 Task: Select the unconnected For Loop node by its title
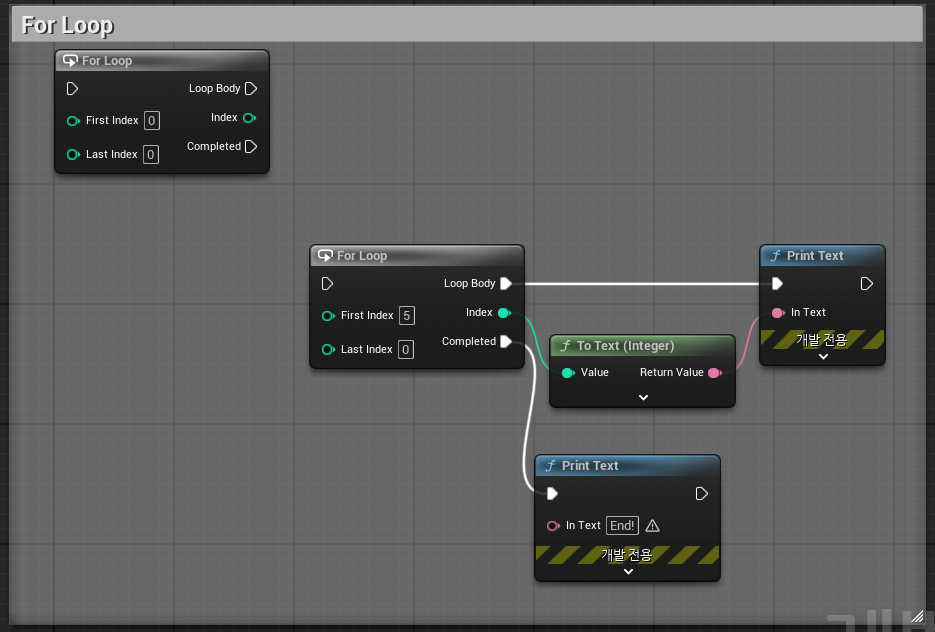[107, 61]
